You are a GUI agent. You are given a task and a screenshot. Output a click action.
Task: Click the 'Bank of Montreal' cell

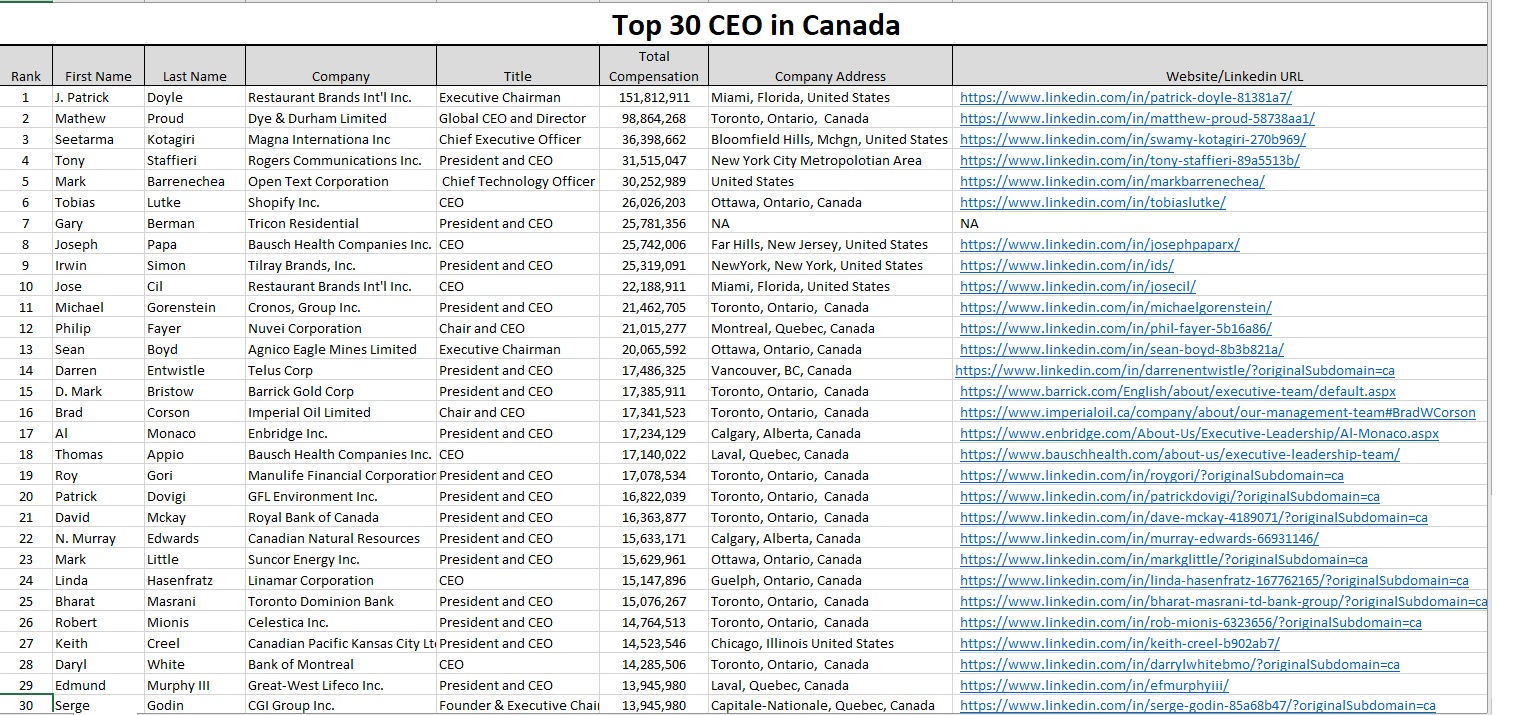pos(341,664)
